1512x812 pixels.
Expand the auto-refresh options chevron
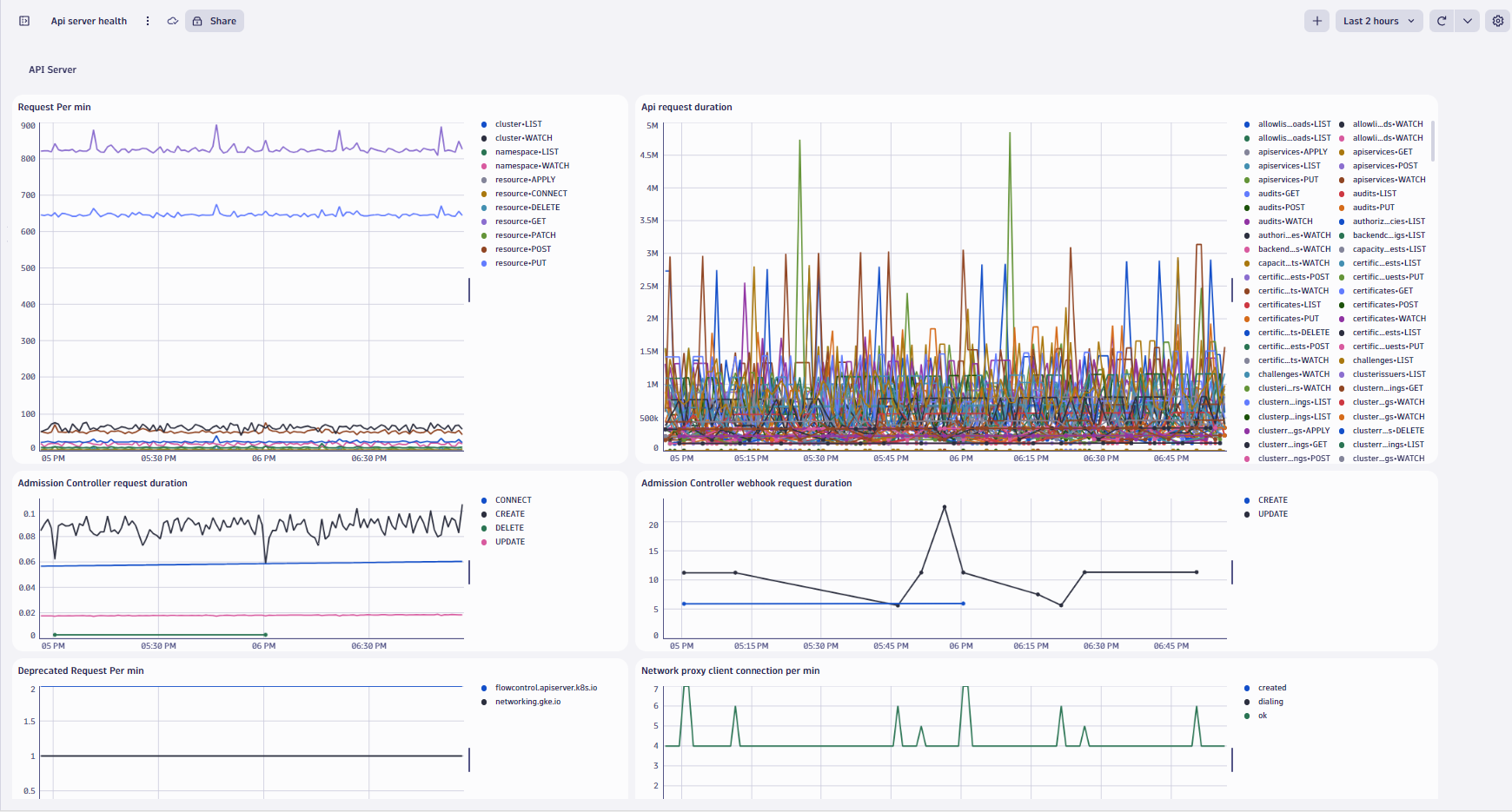[1468, 21]
